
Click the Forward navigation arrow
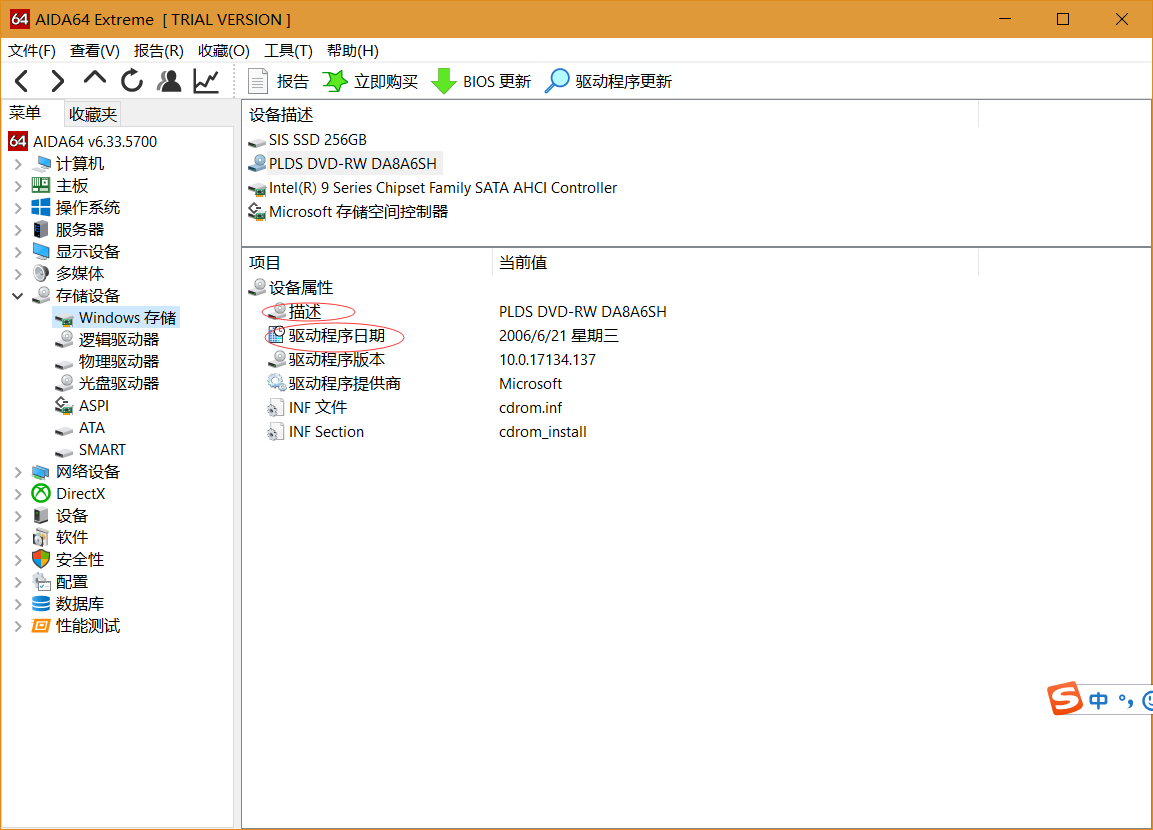click(58, 81)
